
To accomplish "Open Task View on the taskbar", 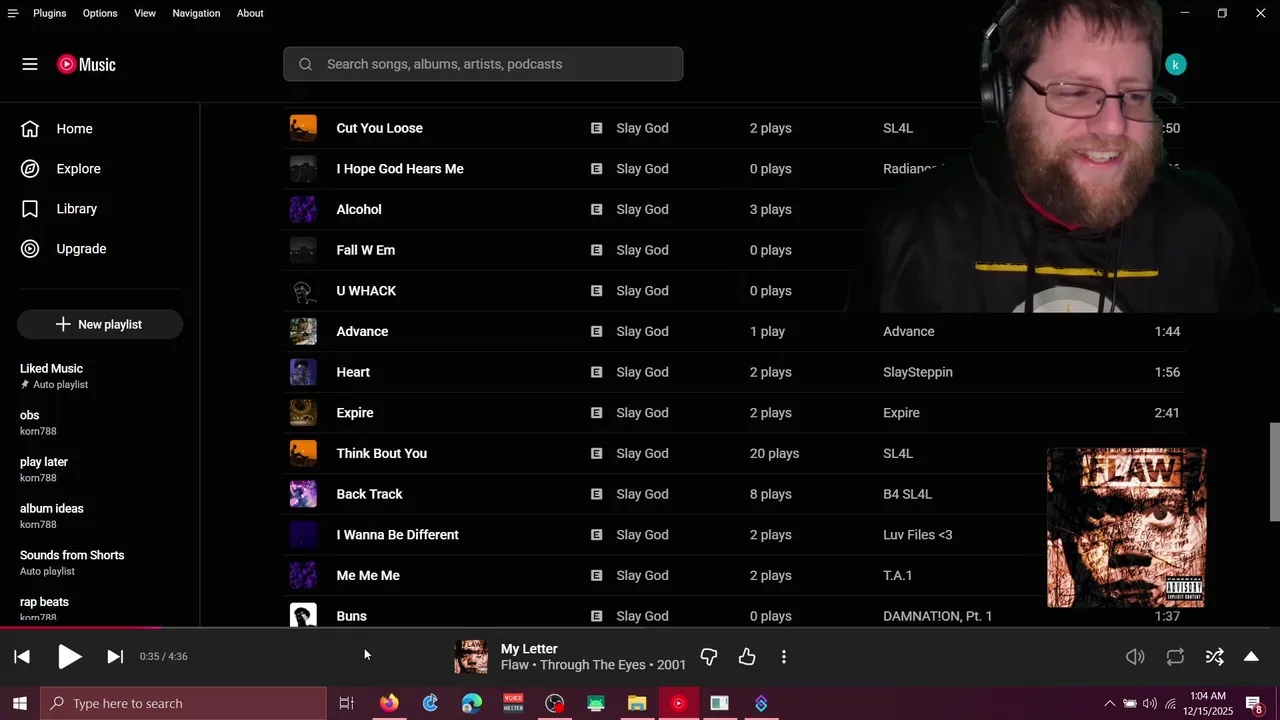I will (346, 703).
